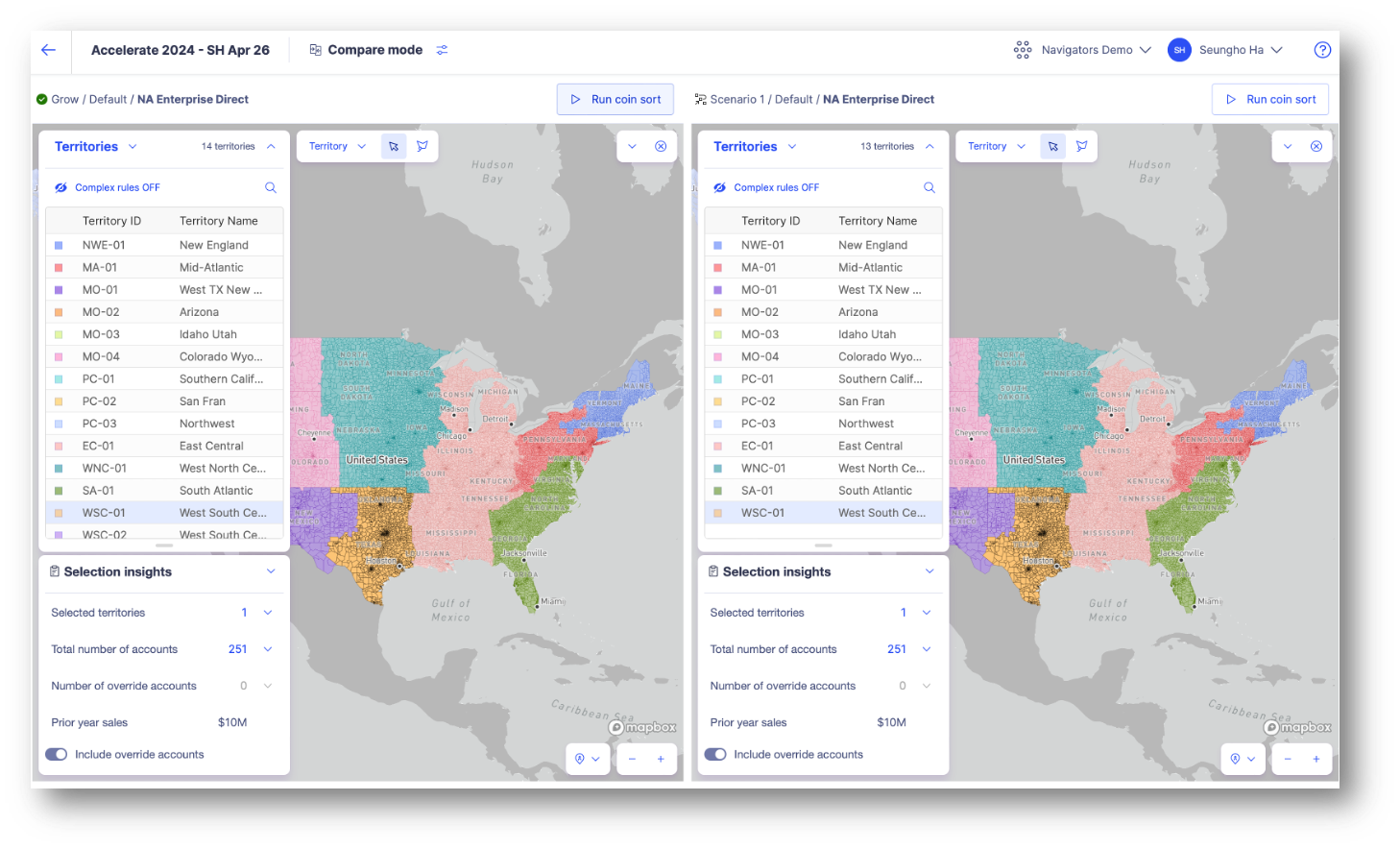Toggle Complex rules OFF in right panel

(765, 187)
